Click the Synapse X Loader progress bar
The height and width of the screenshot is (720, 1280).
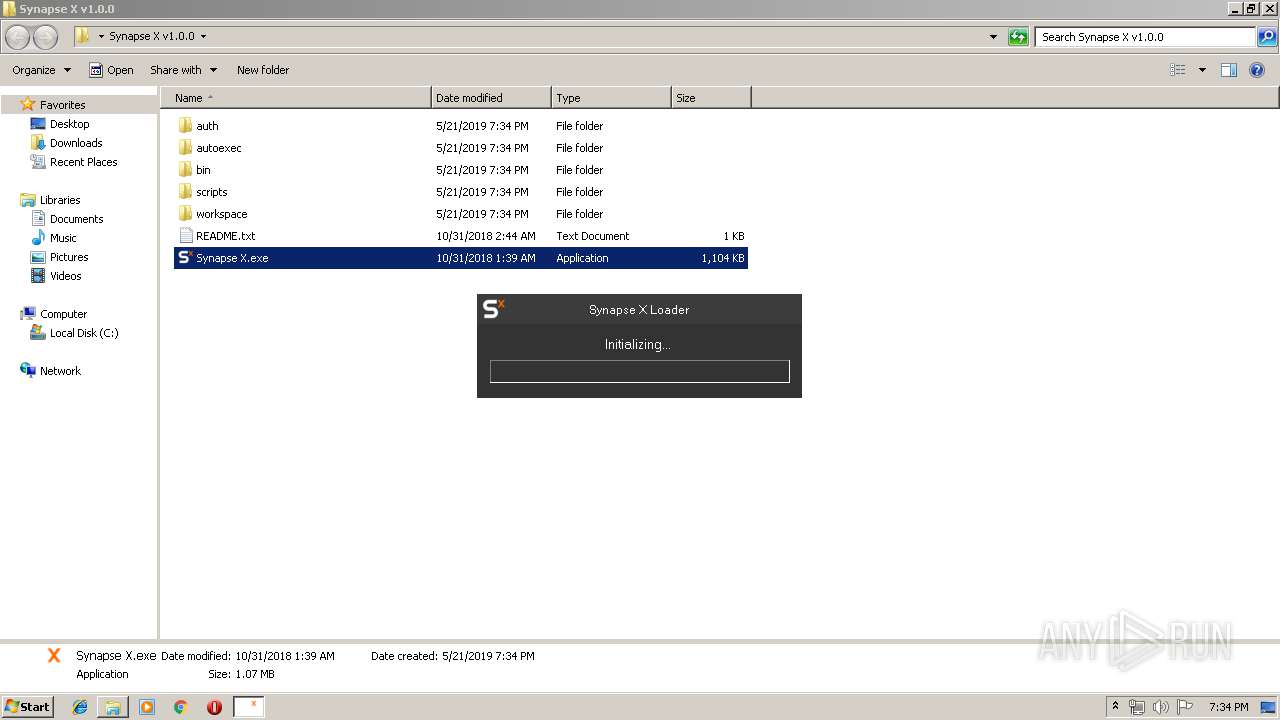click(x=639, y=371)
